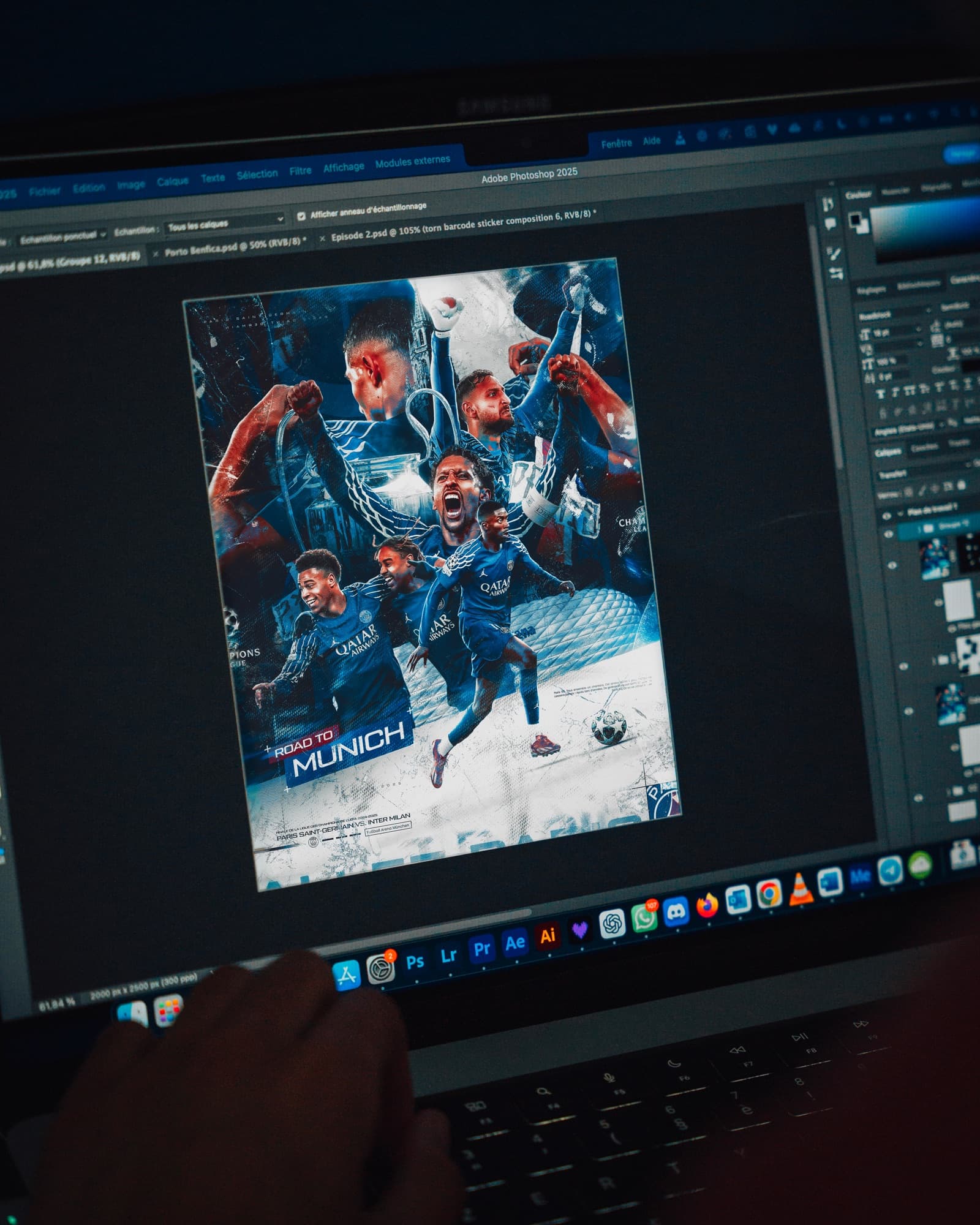Click the foreground color swatch
This screenshot has width=980, height=1225.
point(855,219)
